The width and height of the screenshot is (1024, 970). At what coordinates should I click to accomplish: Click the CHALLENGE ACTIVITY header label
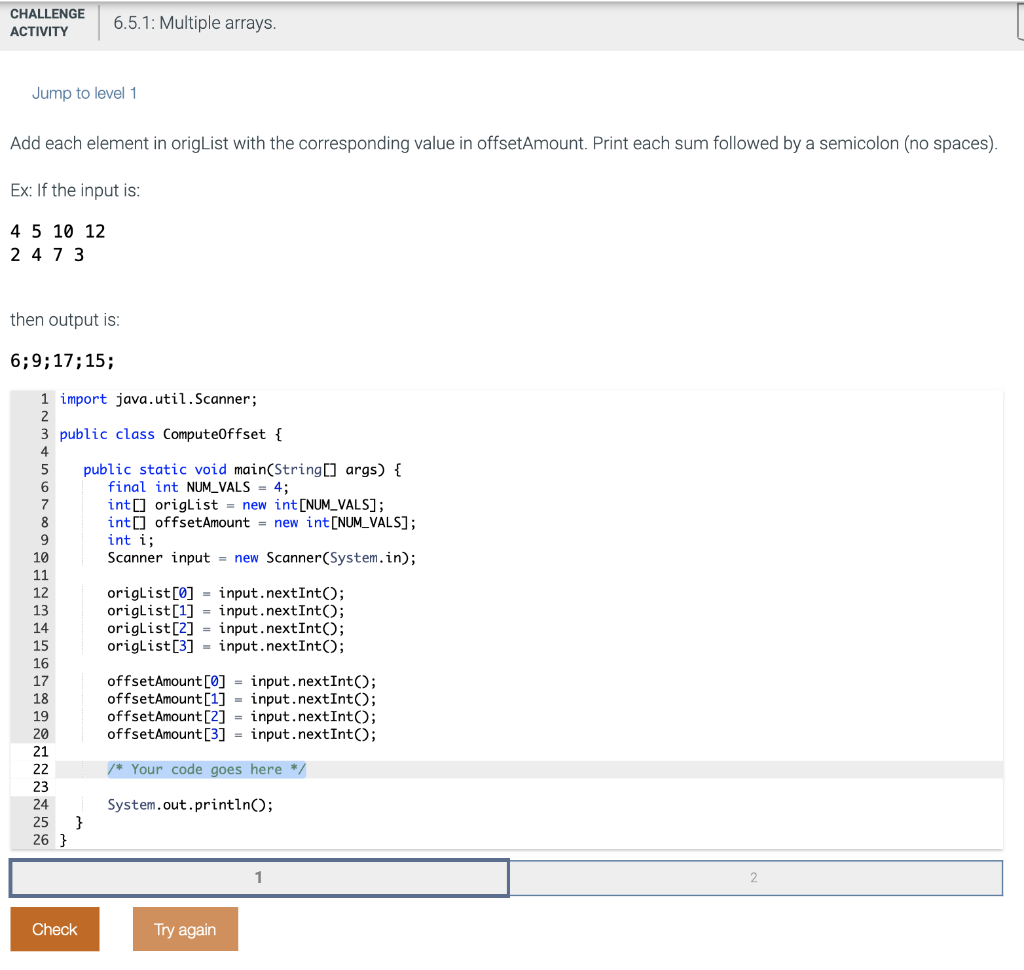[46, 22]
